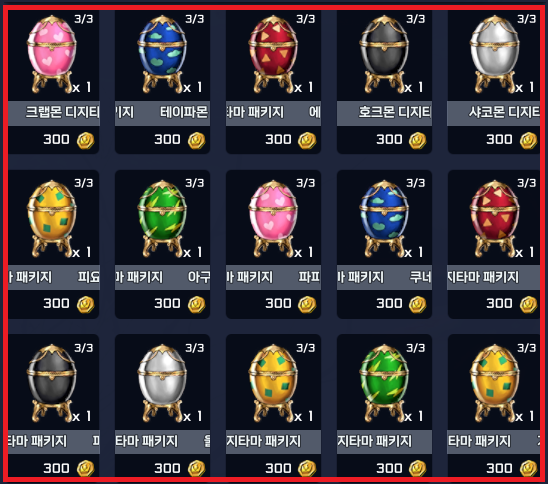Pick the black egg labeled 호크몬

pyautogui.click(x=384, y=54)
